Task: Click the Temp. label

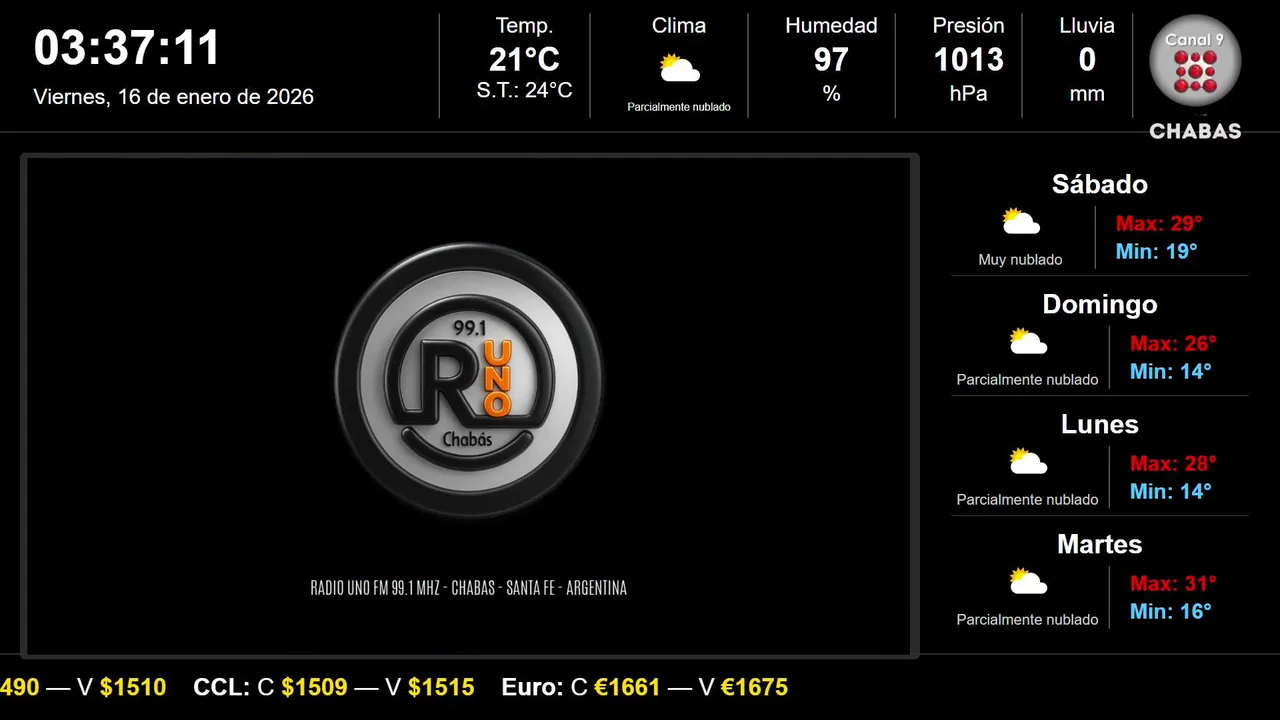Action: coord(524,26)
